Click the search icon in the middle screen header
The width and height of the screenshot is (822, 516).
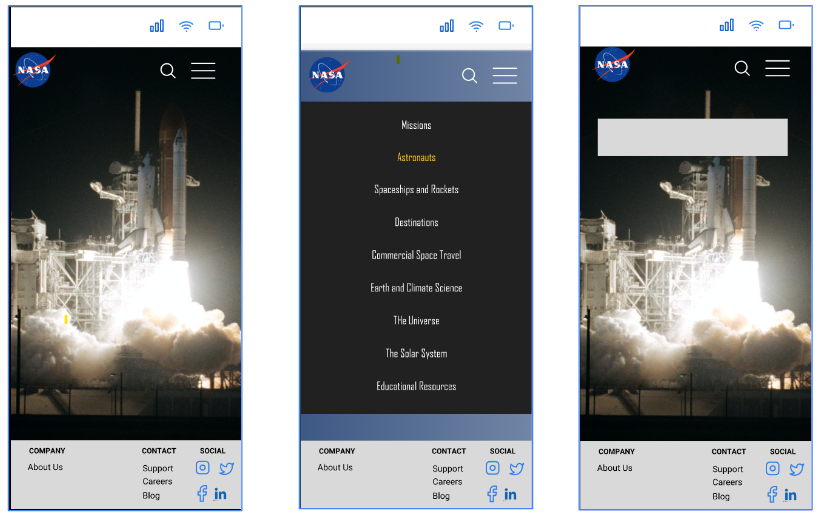click(469, 76)
